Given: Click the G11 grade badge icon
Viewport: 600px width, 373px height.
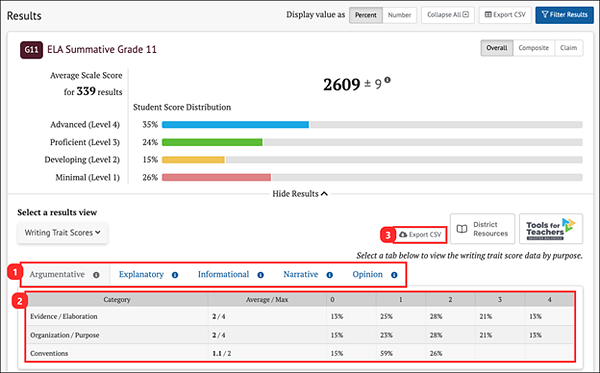Looking at the screenshot, I should coord(31,50).
